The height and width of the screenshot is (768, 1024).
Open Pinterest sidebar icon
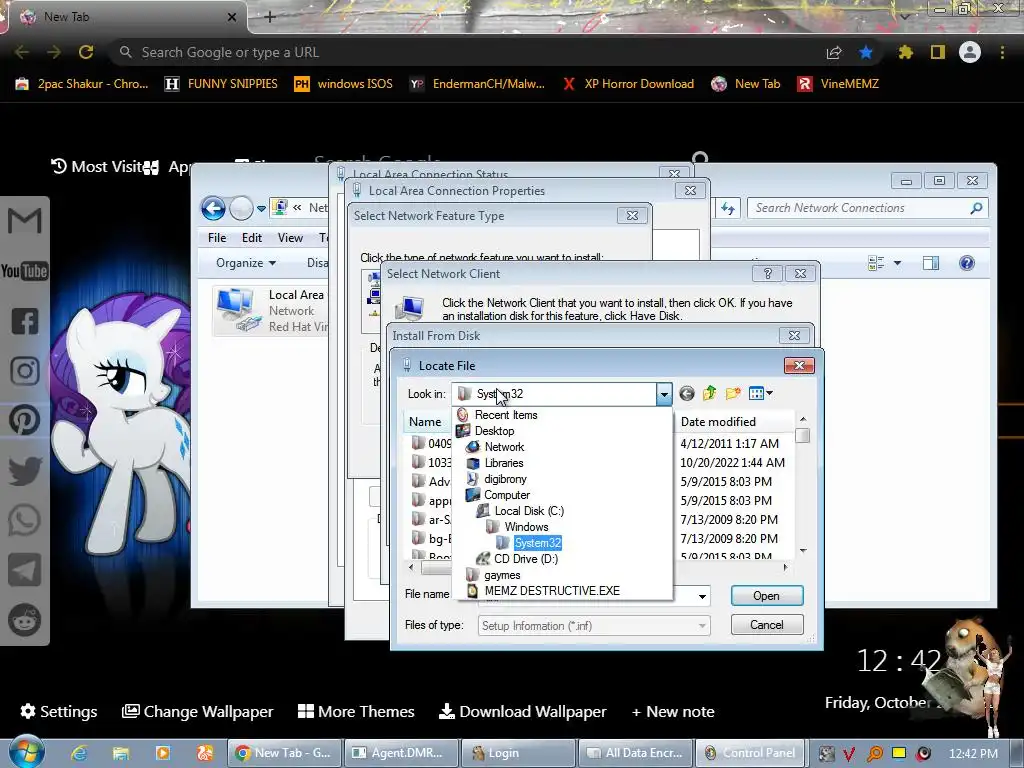pyautogui.click(x=25, y=421)
